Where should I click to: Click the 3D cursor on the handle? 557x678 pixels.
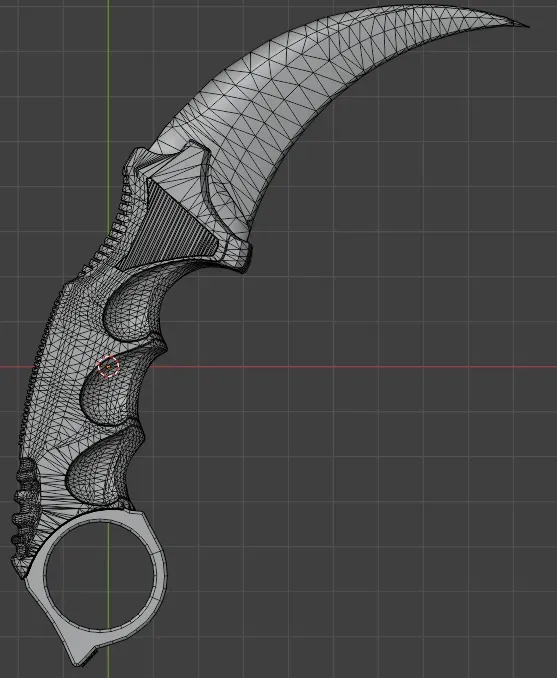108,367
